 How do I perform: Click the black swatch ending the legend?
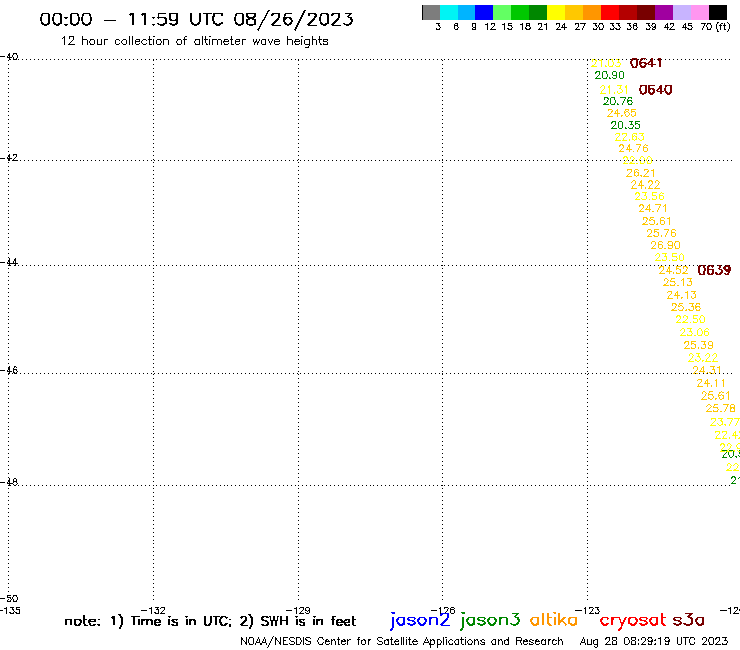718,12
